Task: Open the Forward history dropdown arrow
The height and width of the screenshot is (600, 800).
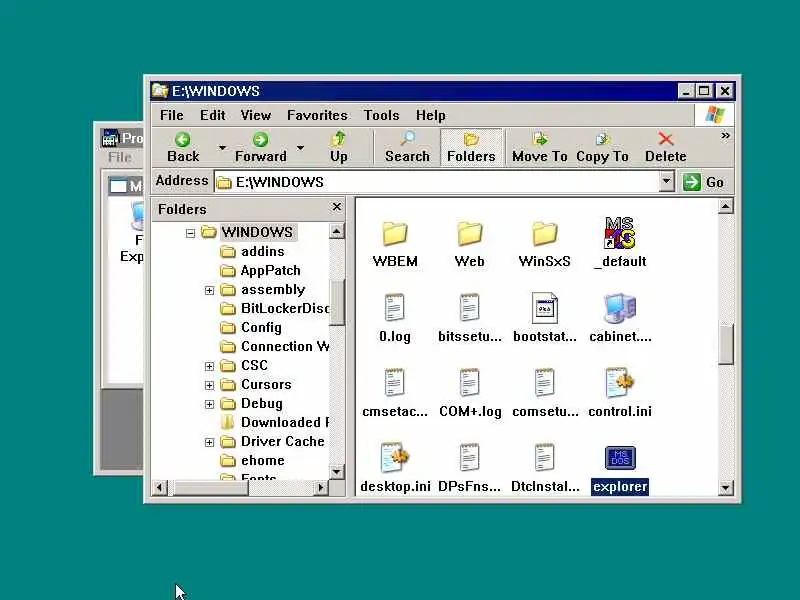Action: 301,147
